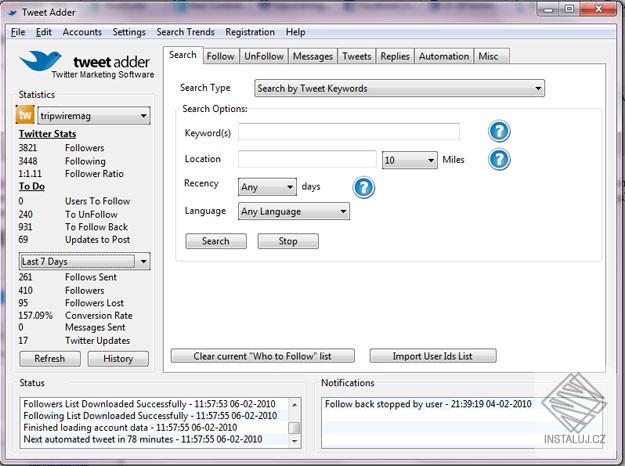The width and height of the screenshot is (625, 466).
Task: Click the Keyword(s) help question-mark icon
Action: pyautogui.click(x=499, y=131)
